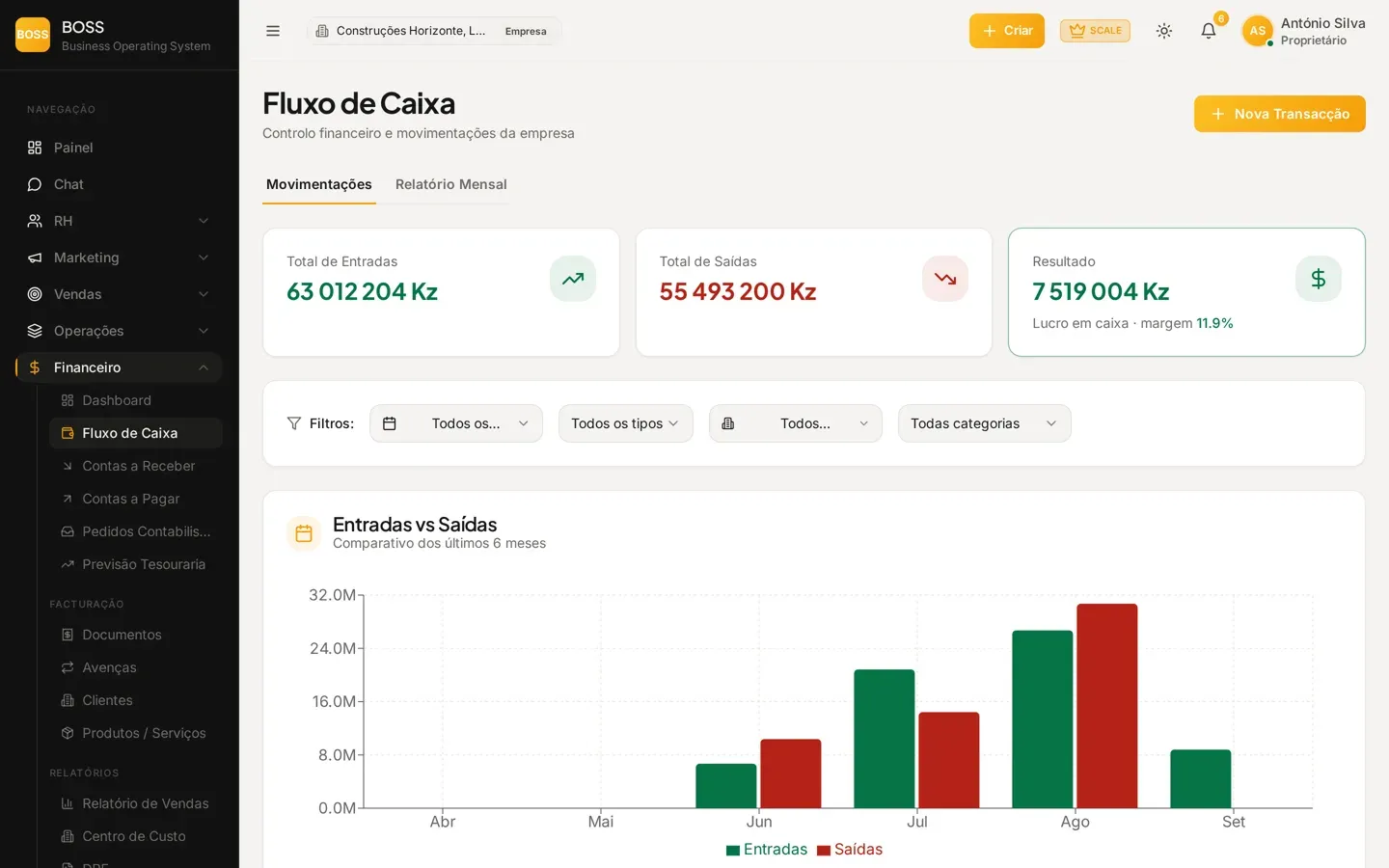Viewport: 1389px width, 868px height.
Task: Toggle the Entradas legend swatch
Action: (733, 851)
